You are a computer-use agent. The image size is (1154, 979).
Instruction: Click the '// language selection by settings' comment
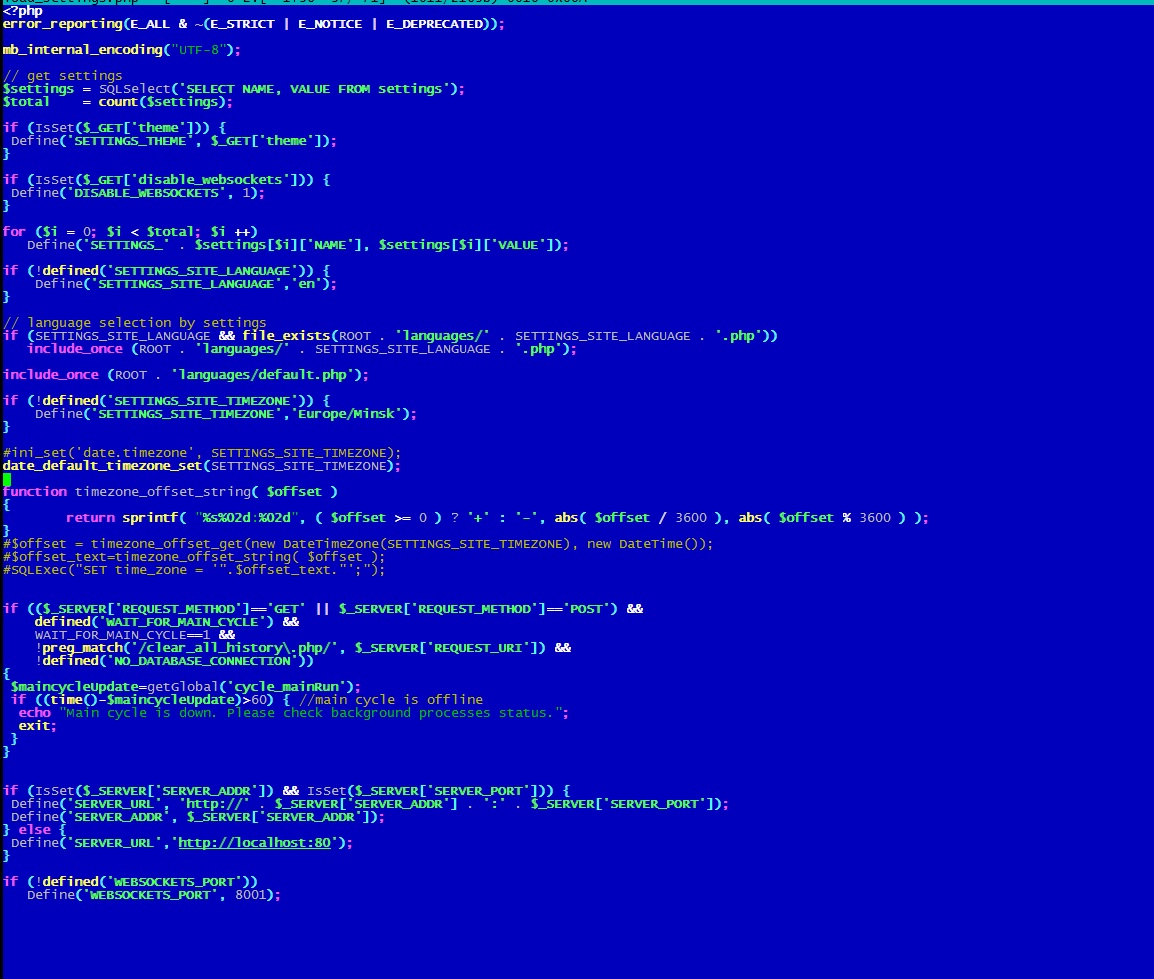click(135, 323)
